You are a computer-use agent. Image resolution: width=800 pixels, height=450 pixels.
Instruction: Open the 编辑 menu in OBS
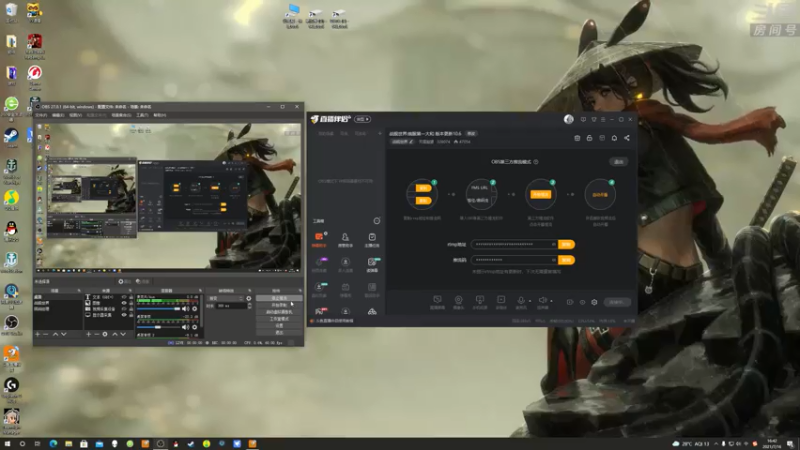tap(58, 115)
